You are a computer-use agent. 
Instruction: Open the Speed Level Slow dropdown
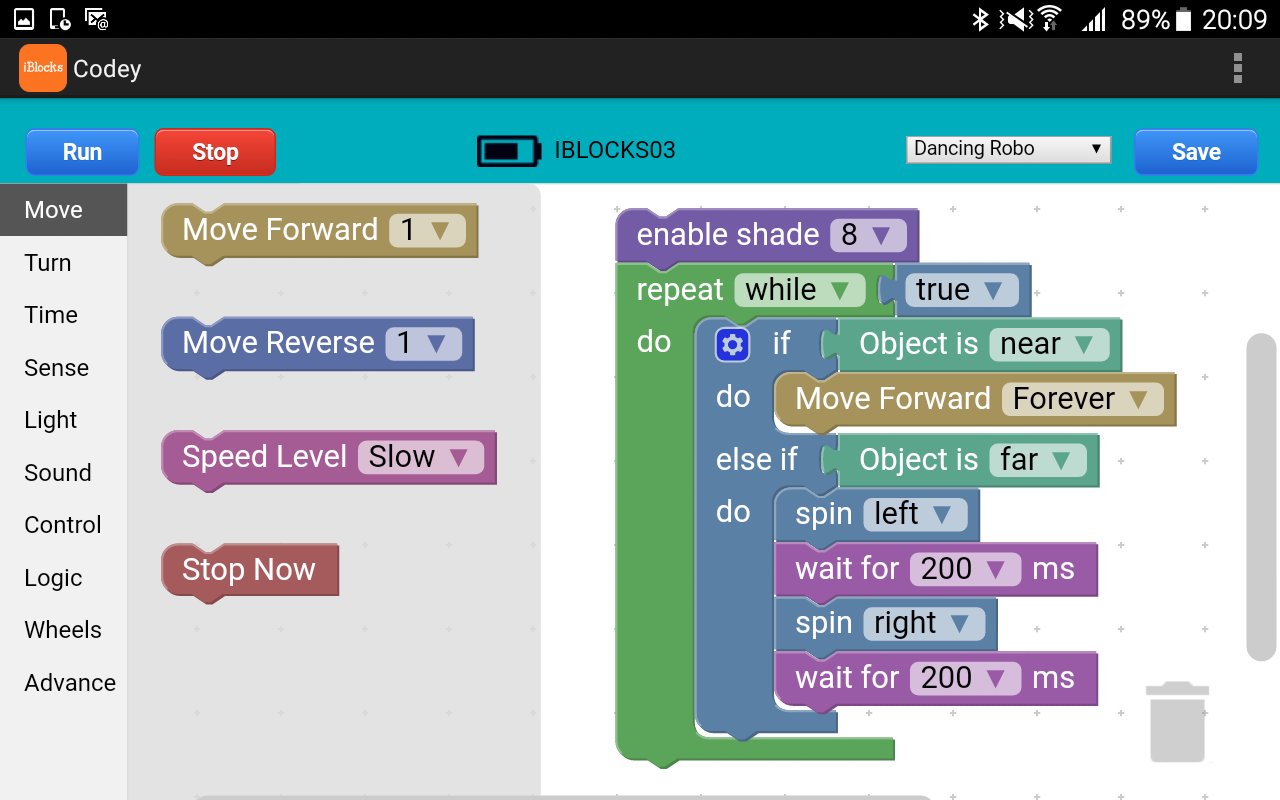(420, 457)
